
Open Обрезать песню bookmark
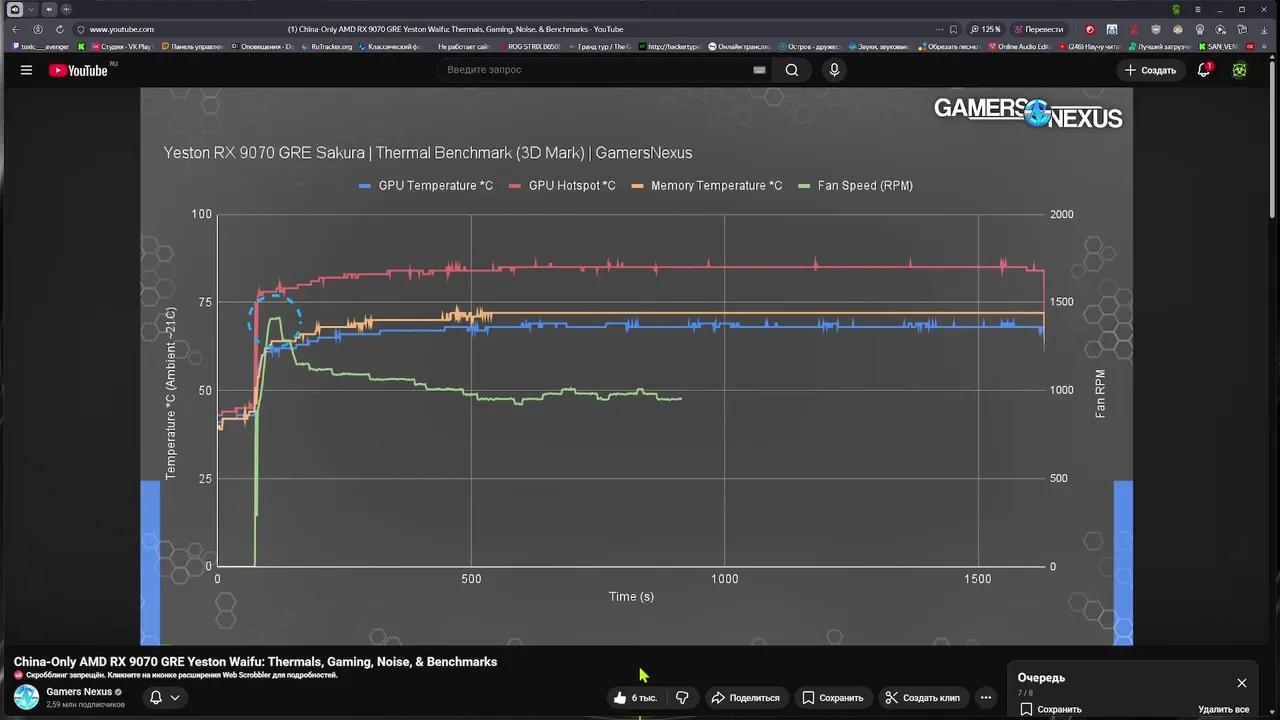click(x=949, y=46)
